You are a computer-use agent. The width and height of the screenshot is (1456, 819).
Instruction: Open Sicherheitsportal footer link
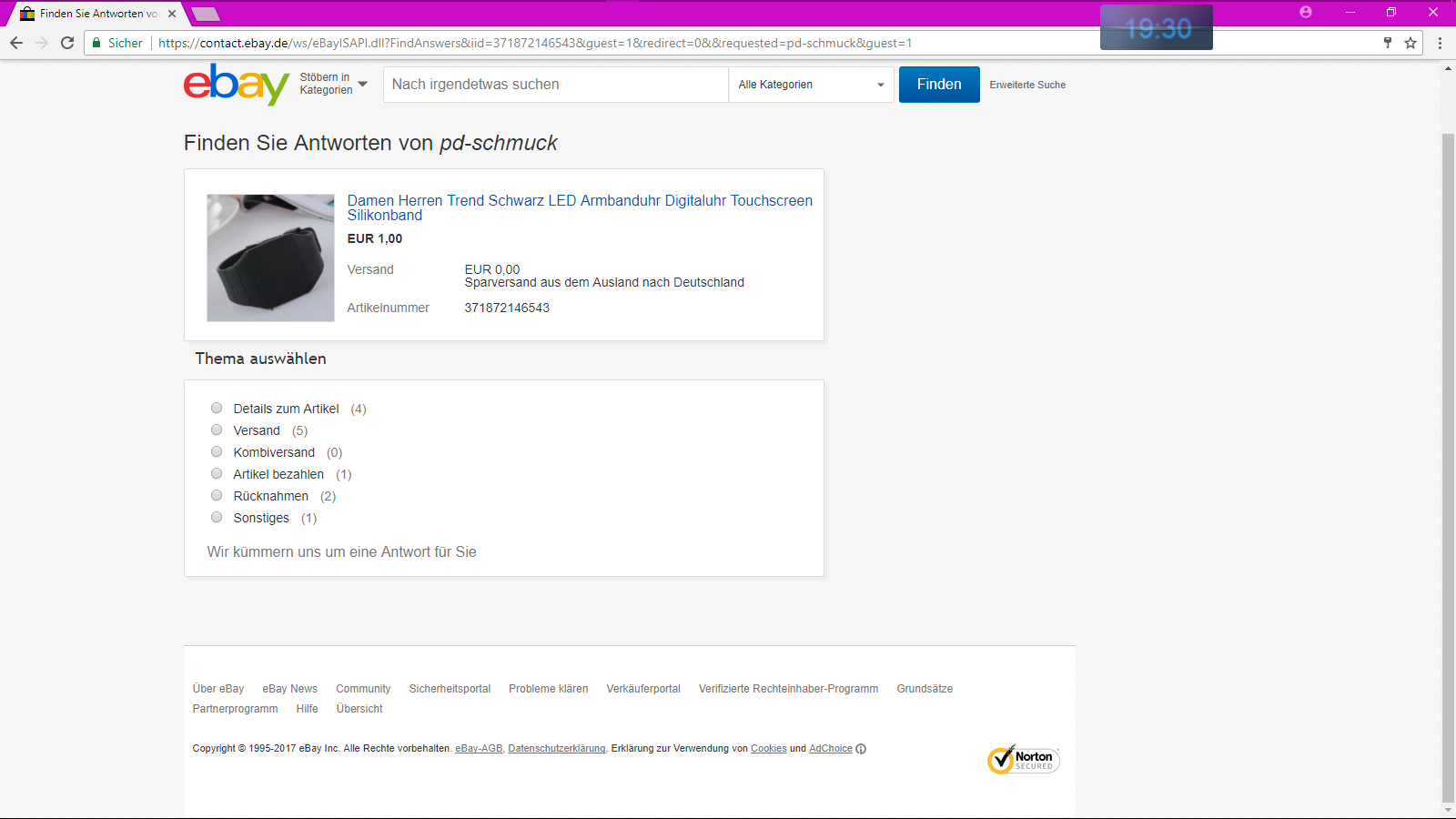pyautogui.click(x=450, y=689)
